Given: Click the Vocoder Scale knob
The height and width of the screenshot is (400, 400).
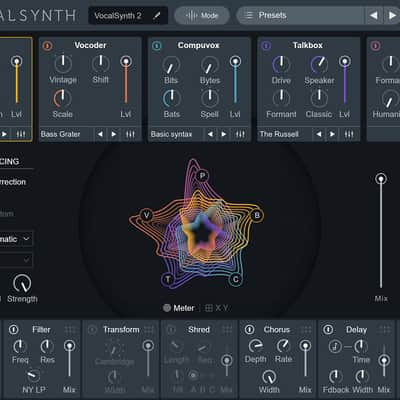Looking at the screenshot, I should 62,99.
